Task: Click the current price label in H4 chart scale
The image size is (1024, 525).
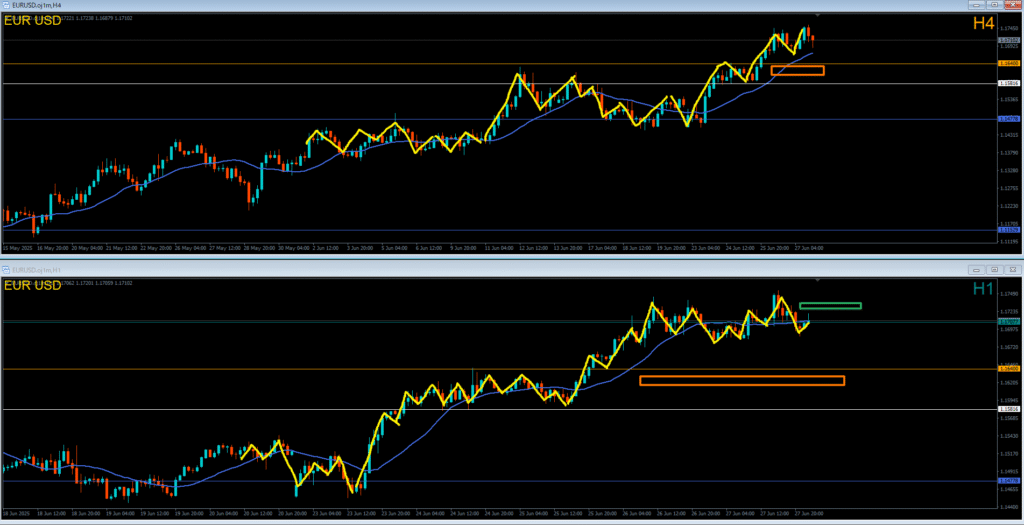Action: click(1009, 40)
